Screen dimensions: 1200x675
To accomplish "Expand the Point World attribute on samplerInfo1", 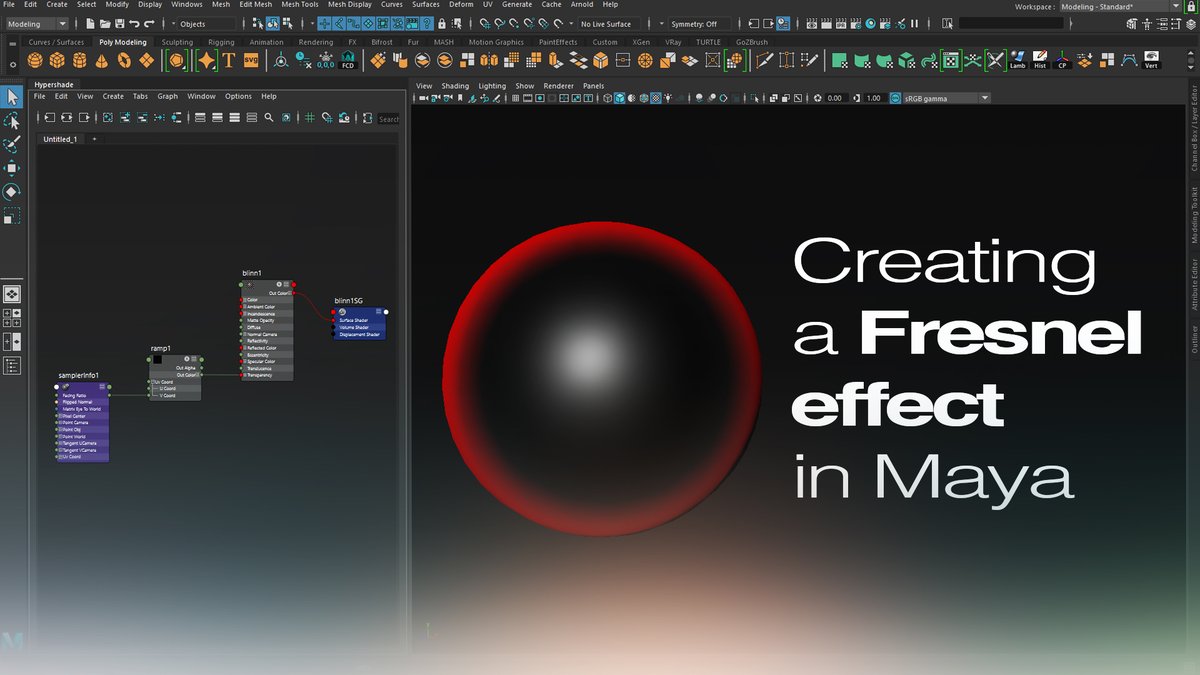I will pyautogui.click(x=62, y=436).
